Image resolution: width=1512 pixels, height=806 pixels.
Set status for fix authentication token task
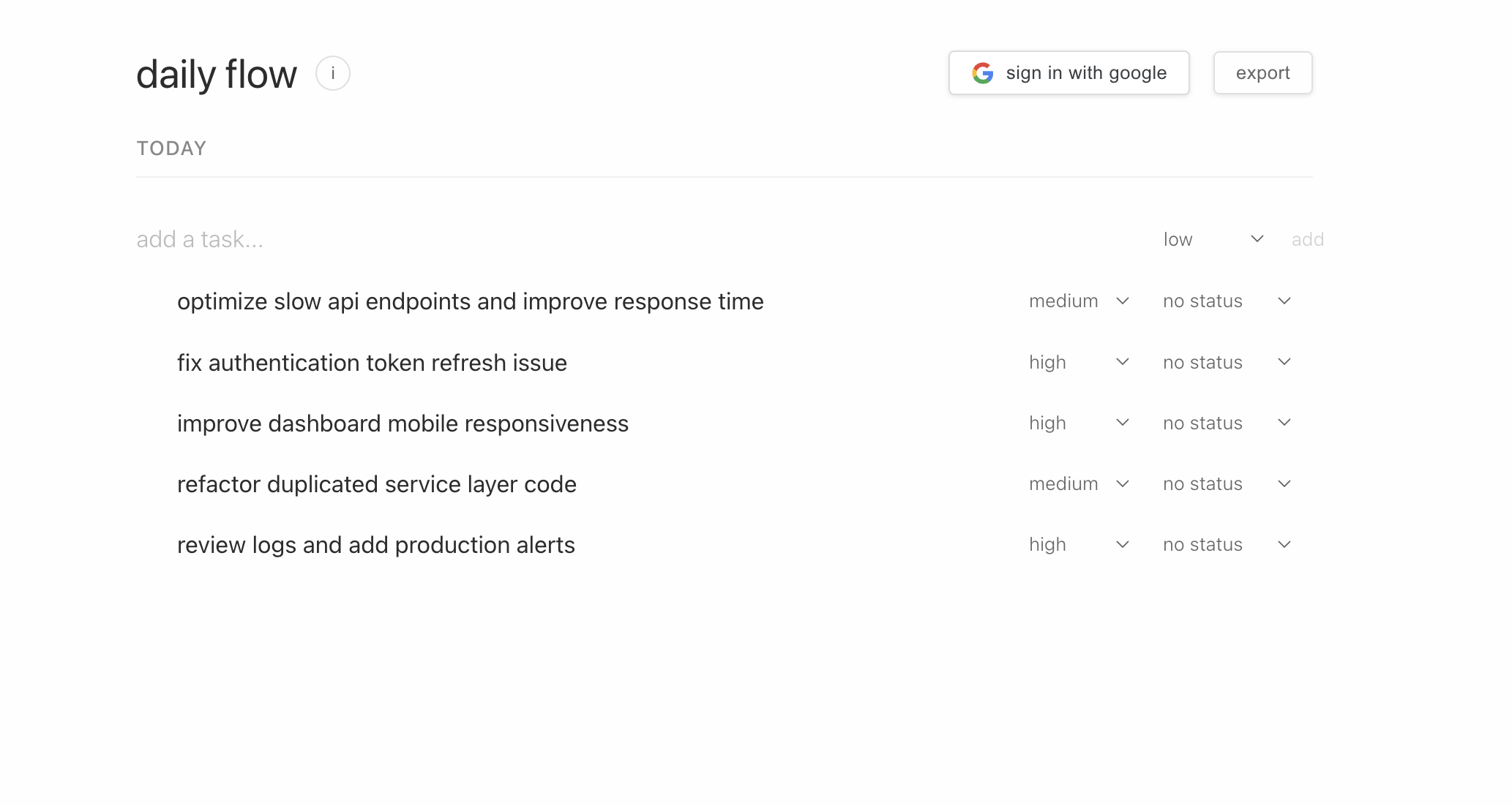1227,363
